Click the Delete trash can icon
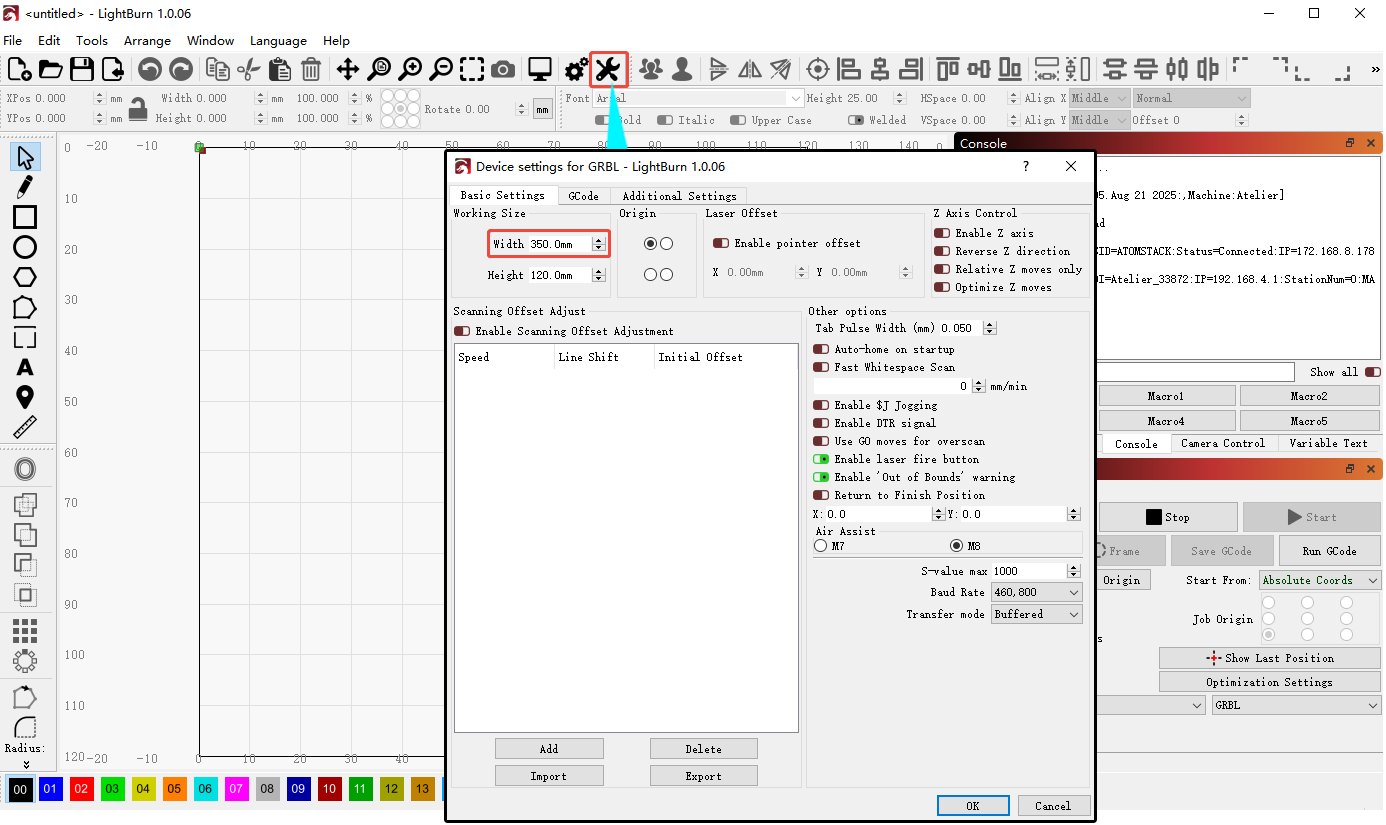Image resolution: width=1386 pixels, height=825 pixels. [x=311, y=69]
